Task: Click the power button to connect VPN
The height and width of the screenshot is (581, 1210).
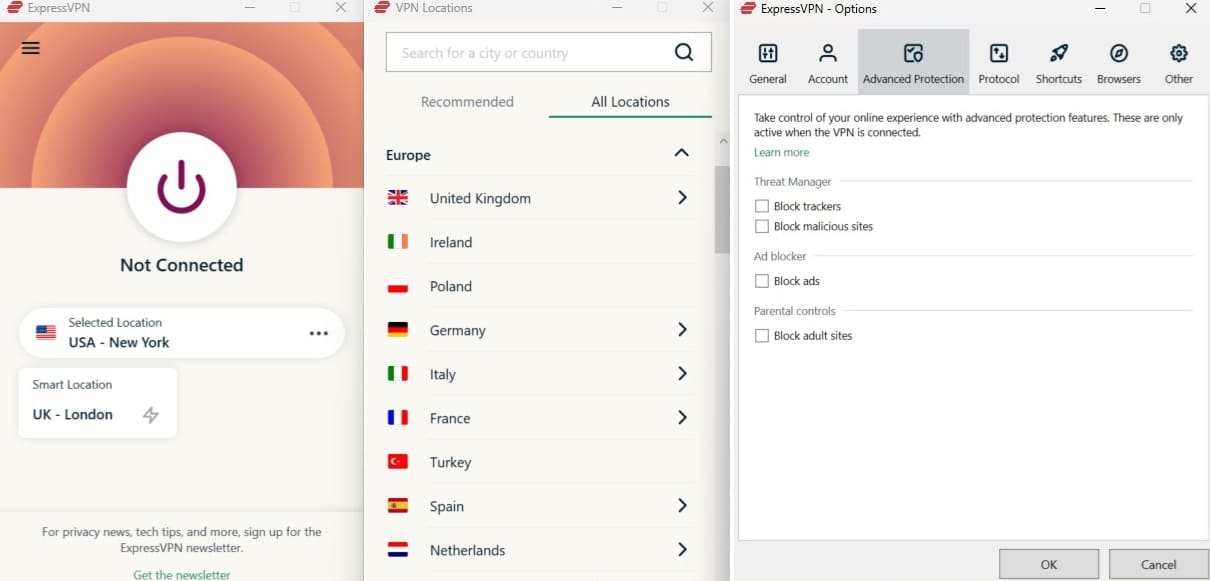Action: click(182, 187)
